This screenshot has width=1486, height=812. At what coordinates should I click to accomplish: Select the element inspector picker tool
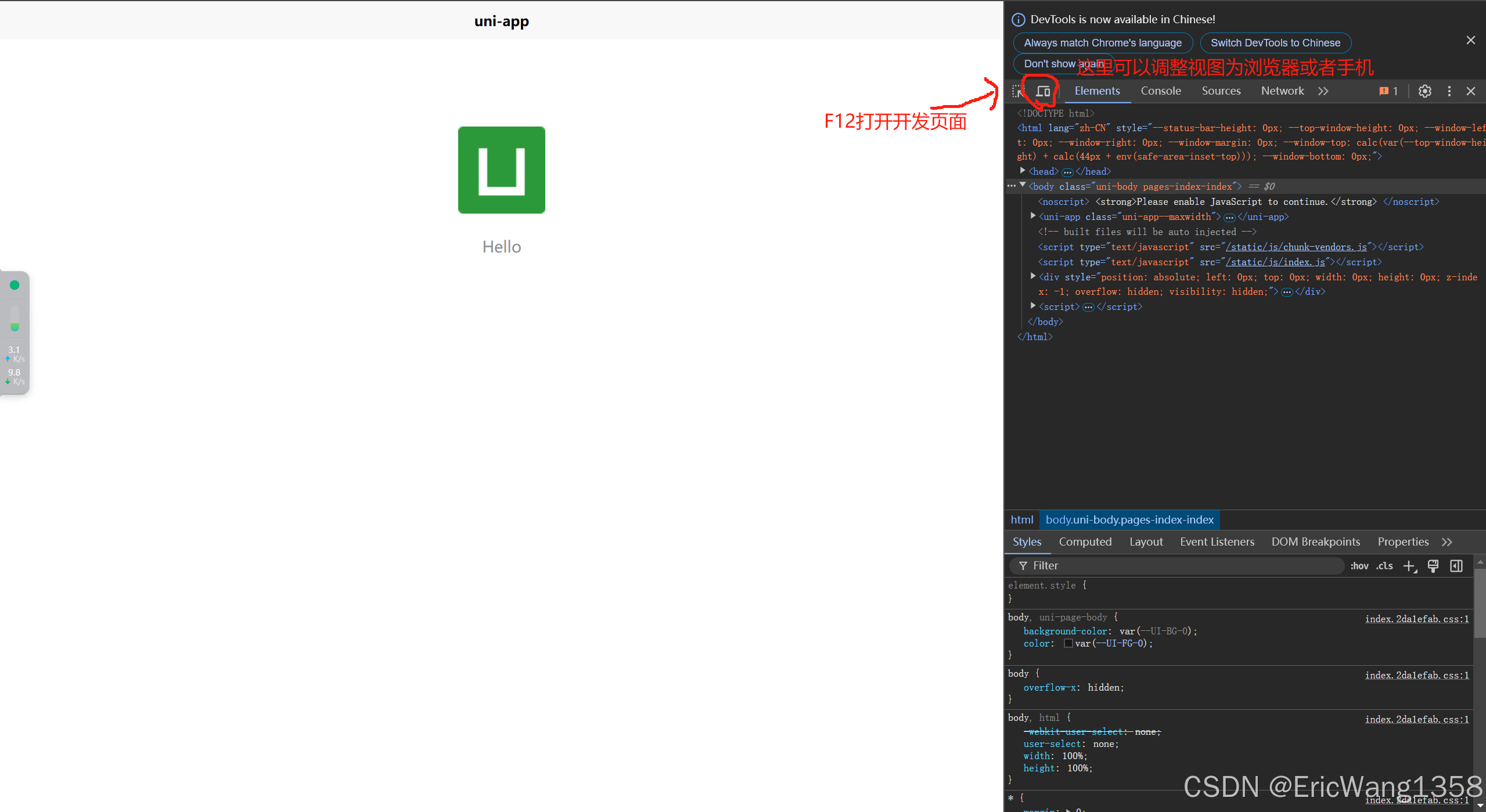(x=1017, y=91)
